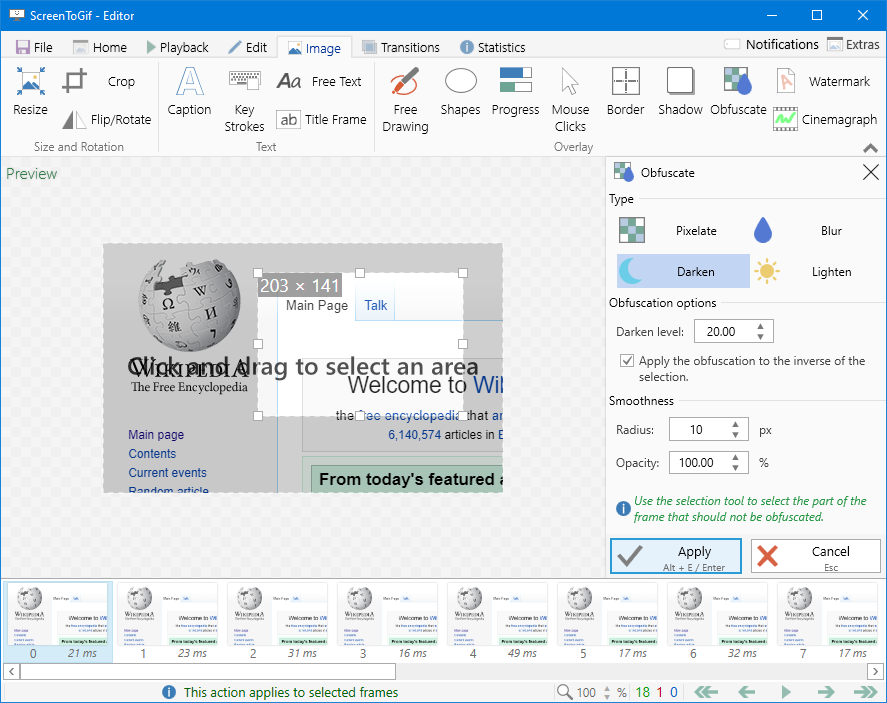Select frame 3 thumbnail
This screenshot has height=703, width=887.
click(x=387, y=622)
